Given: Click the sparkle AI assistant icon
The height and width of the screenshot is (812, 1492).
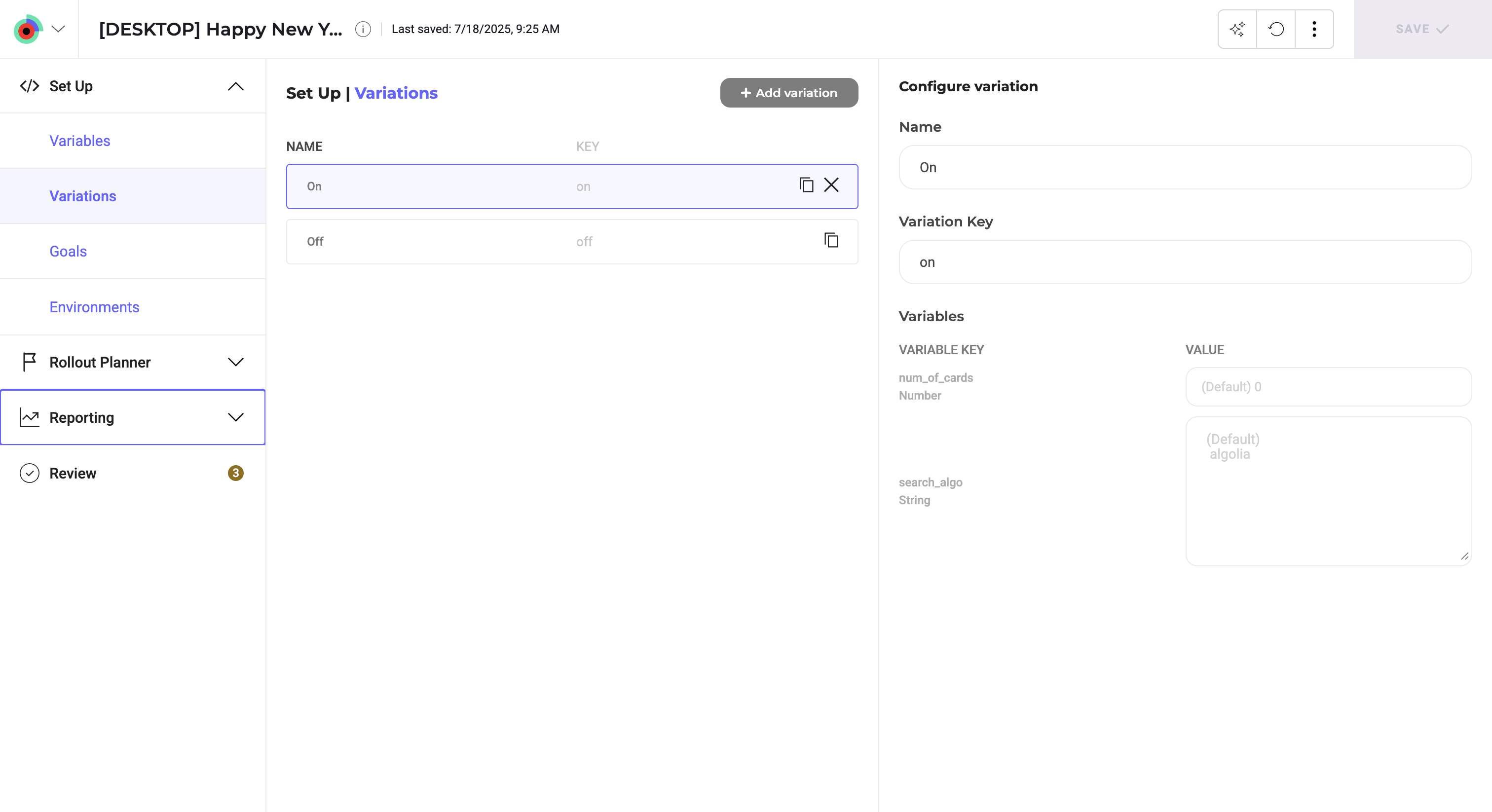Looking at the screenshot, I should point(1237,29).
